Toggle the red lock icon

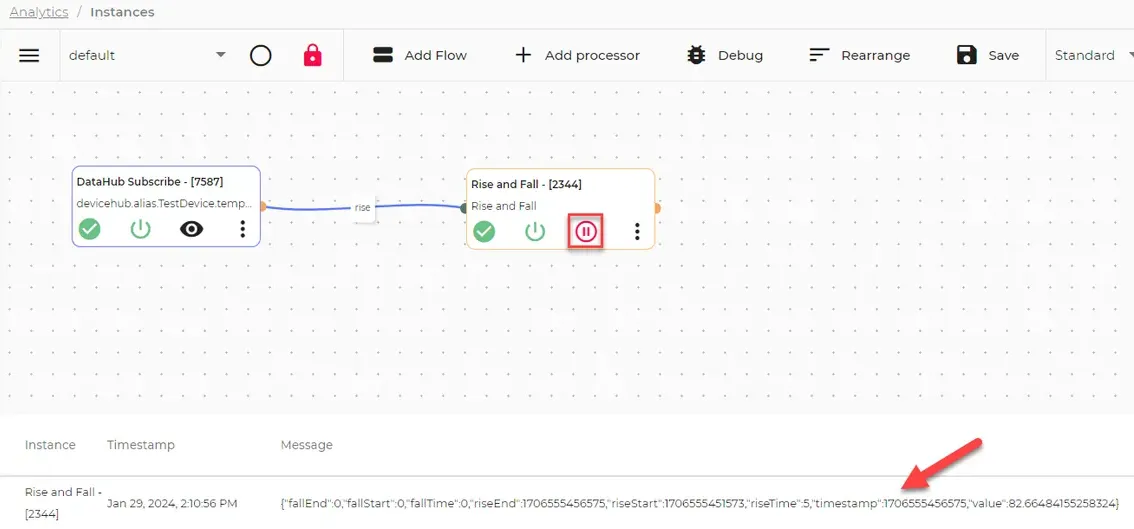click(312, 55)
